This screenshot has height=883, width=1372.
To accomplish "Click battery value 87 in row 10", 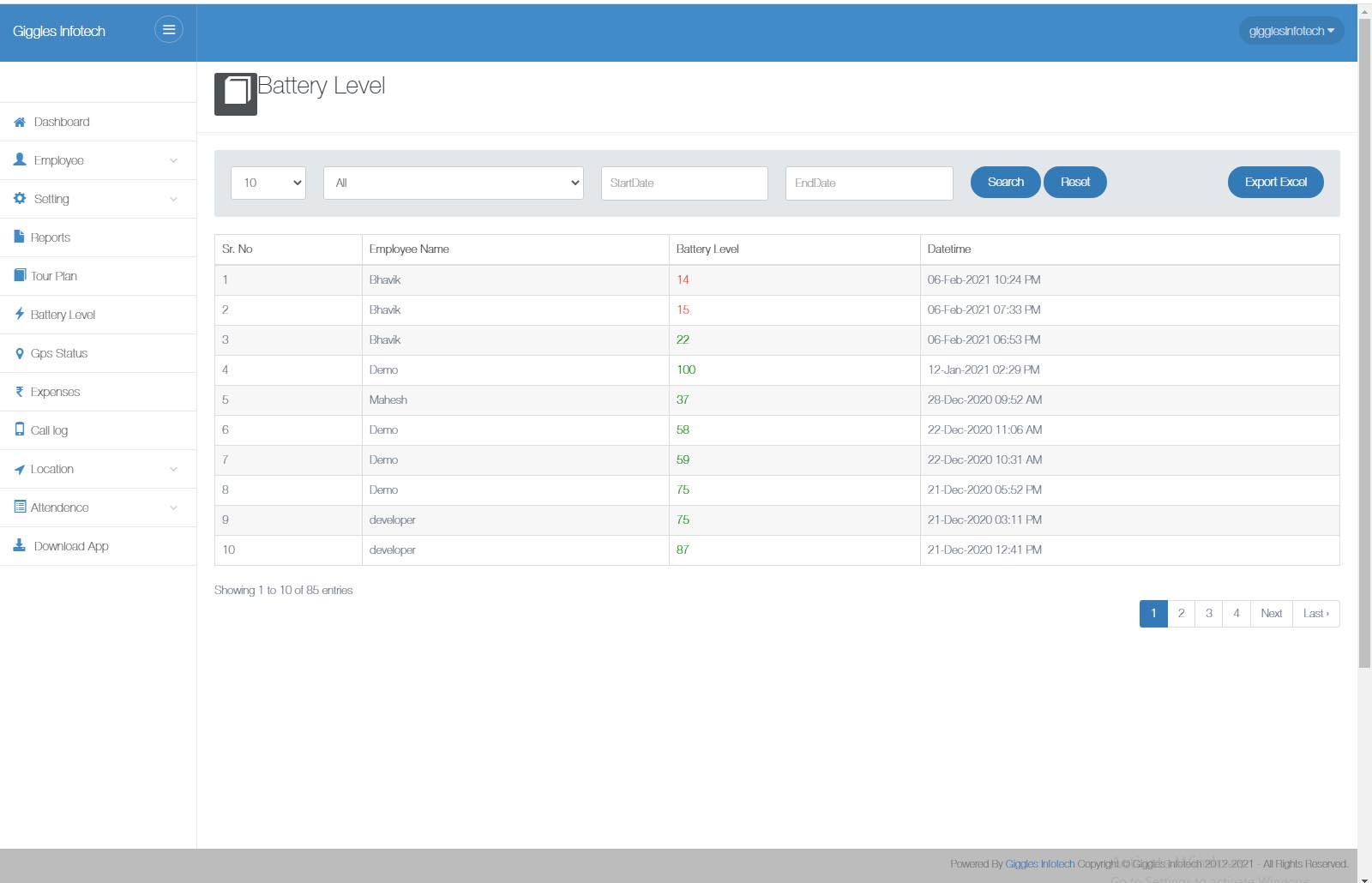I will (x=683, y=550).
